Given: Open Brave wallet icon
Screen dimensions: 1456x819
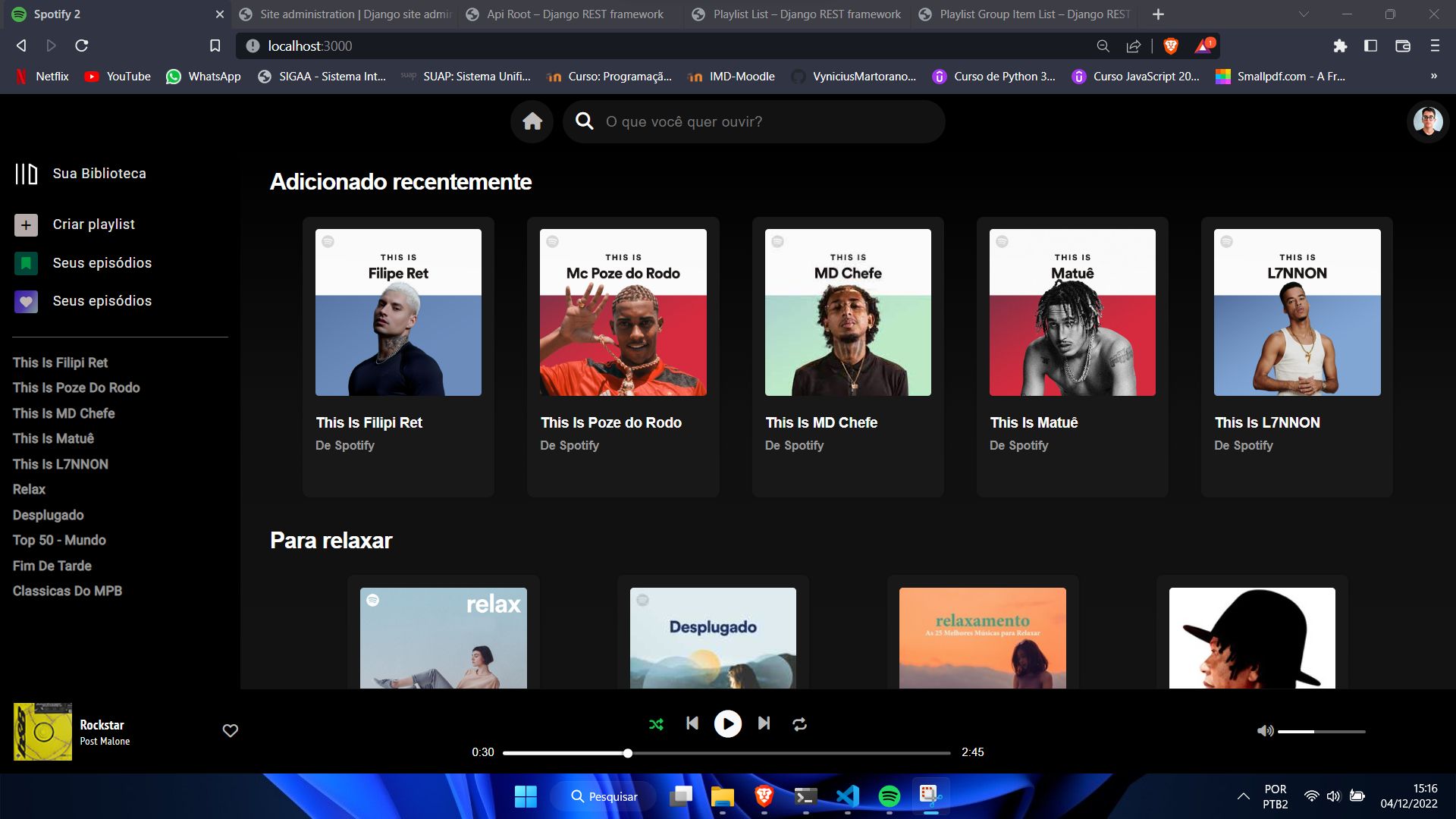Looking at the screenshot, I should 1403,46.
